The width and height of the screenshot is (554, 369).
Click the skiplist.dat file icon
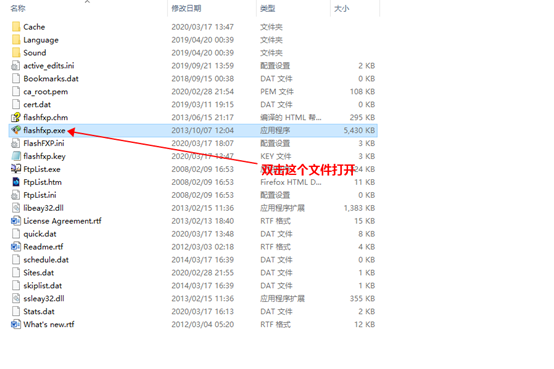tap(16, 285)
